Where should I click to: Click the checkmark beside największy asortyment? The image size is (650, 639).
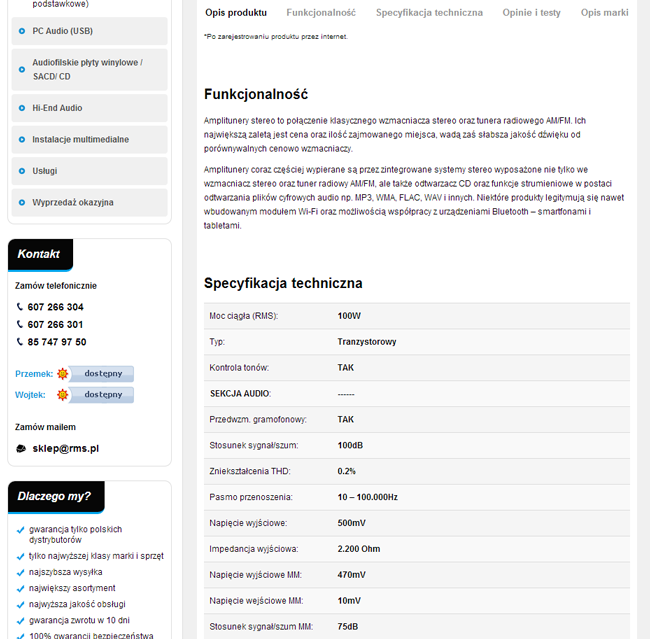[20, 589]
